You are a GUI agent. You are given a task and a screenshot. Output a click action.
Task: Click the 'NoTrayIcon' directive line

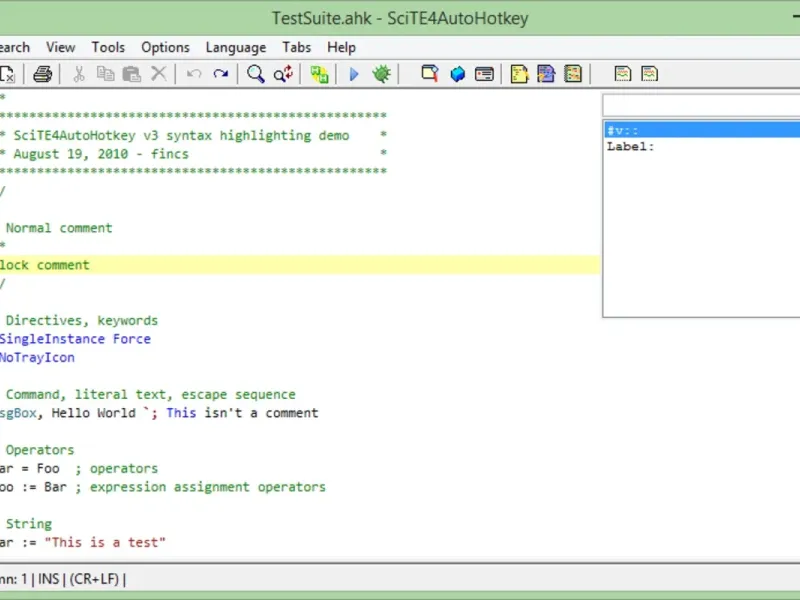point(37,358)
